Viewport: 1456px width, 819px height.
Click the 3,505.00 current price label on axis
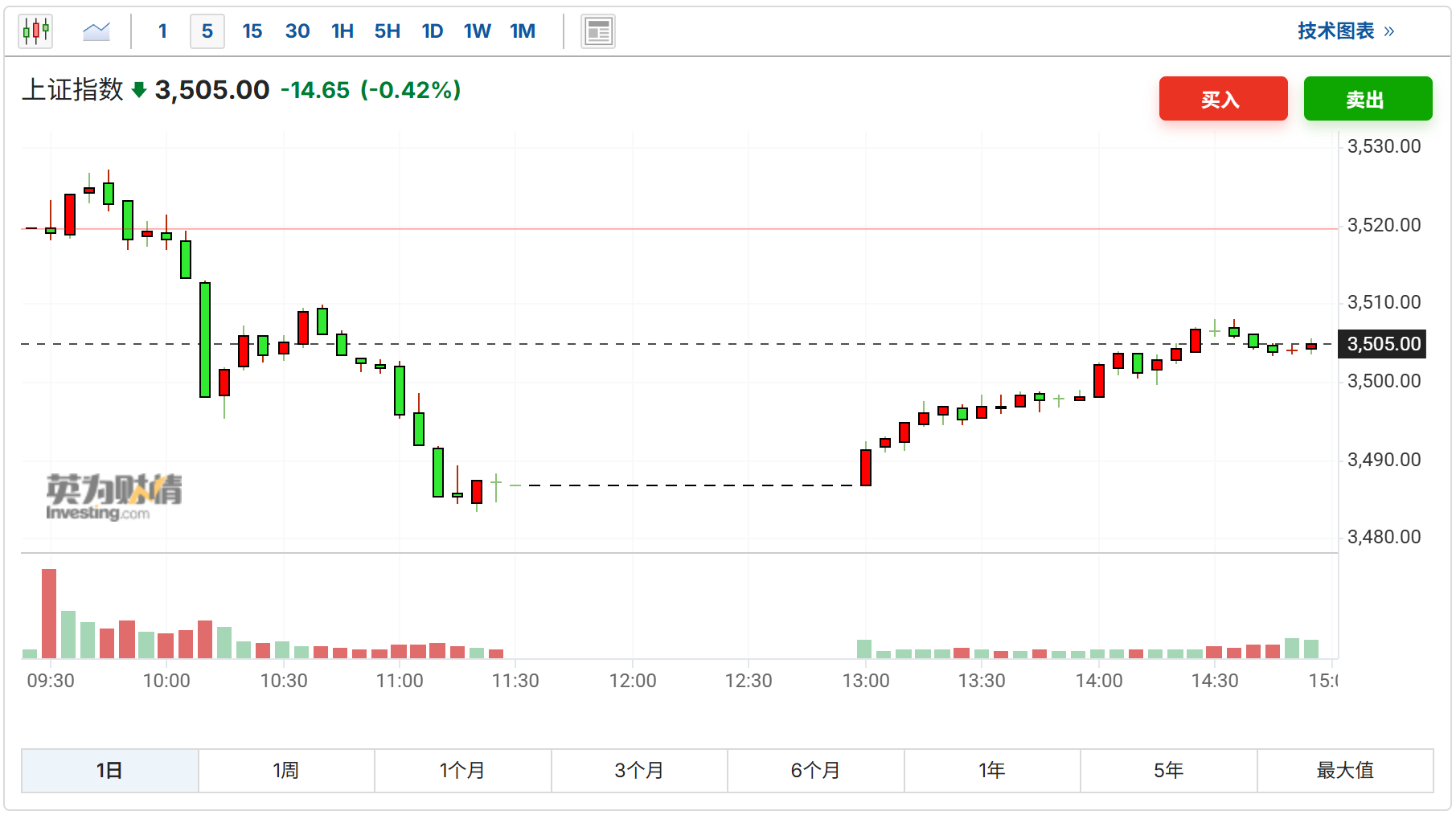[1381, 344]
